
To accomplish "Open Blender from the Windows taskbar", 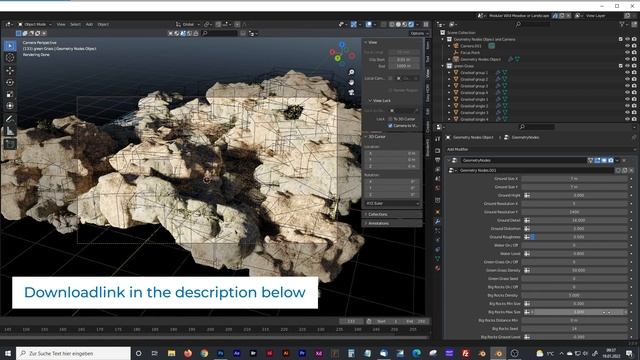I will point(498,353).
